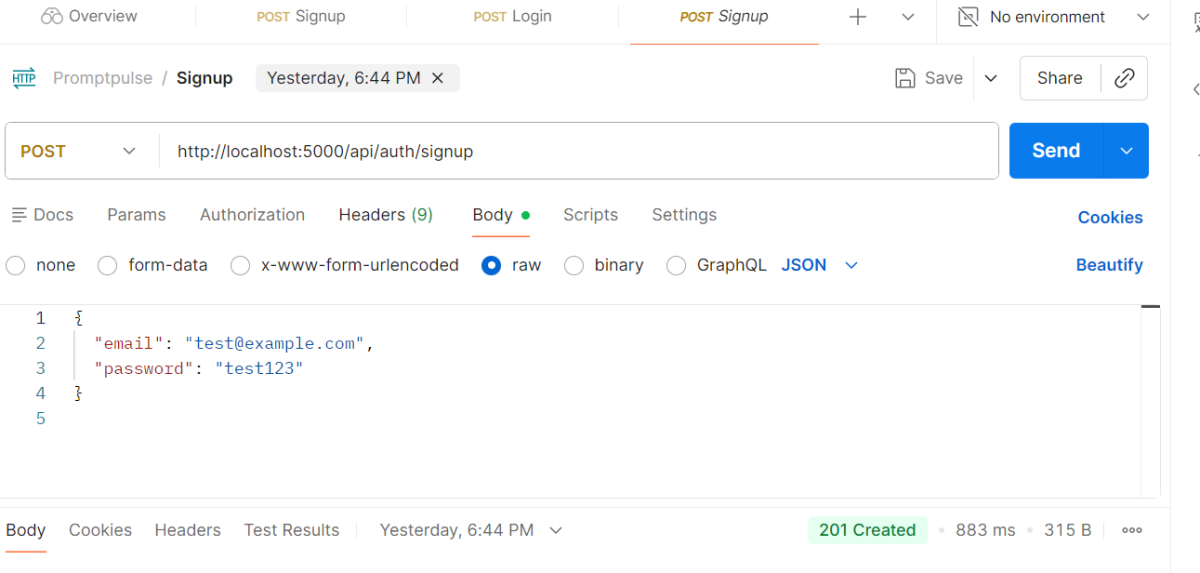Click the copy link icon beside Share

(x=1124, y=78)
